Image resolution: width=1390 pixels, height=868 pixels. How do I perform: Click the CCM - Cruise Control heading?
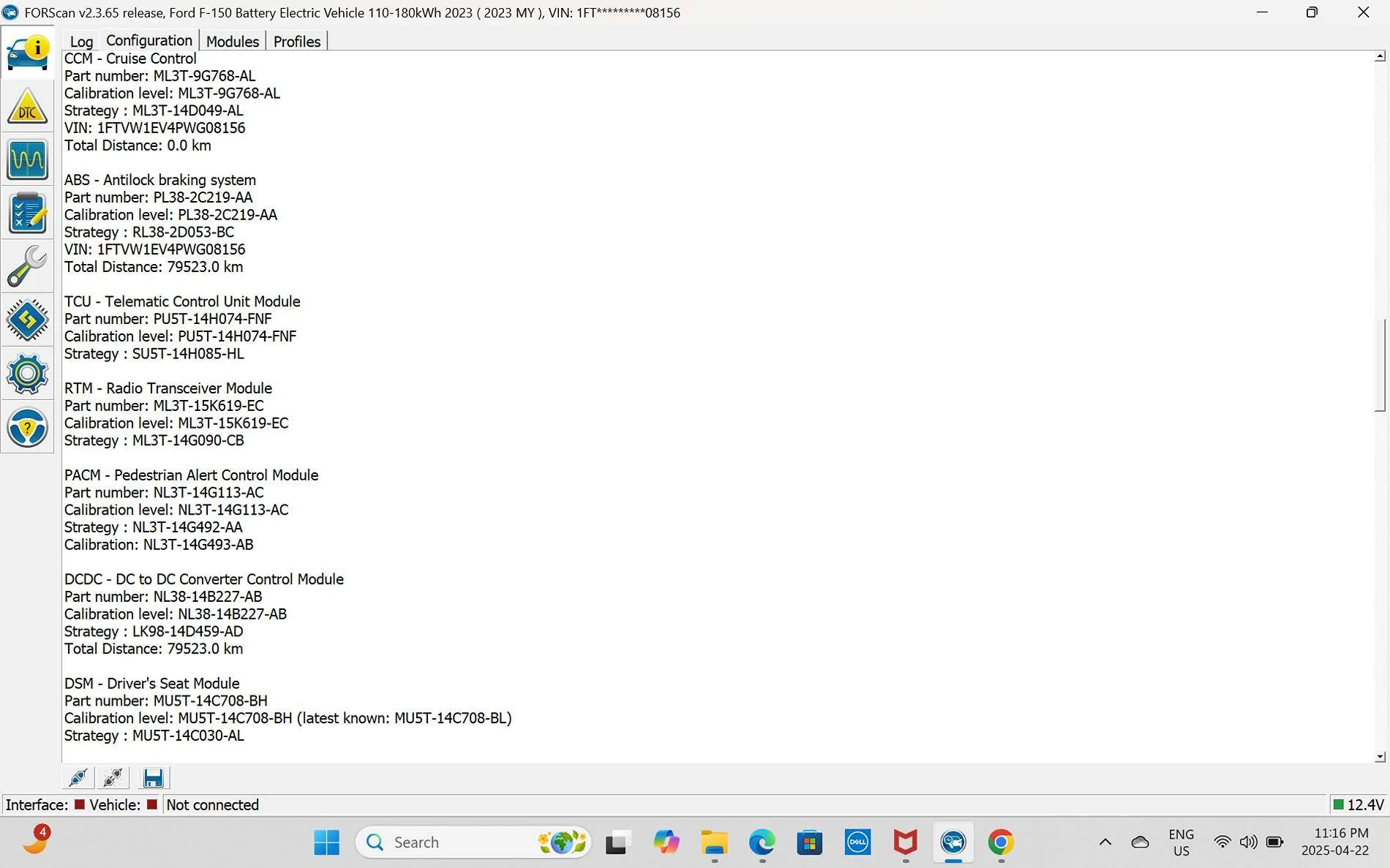pos(130,59)
